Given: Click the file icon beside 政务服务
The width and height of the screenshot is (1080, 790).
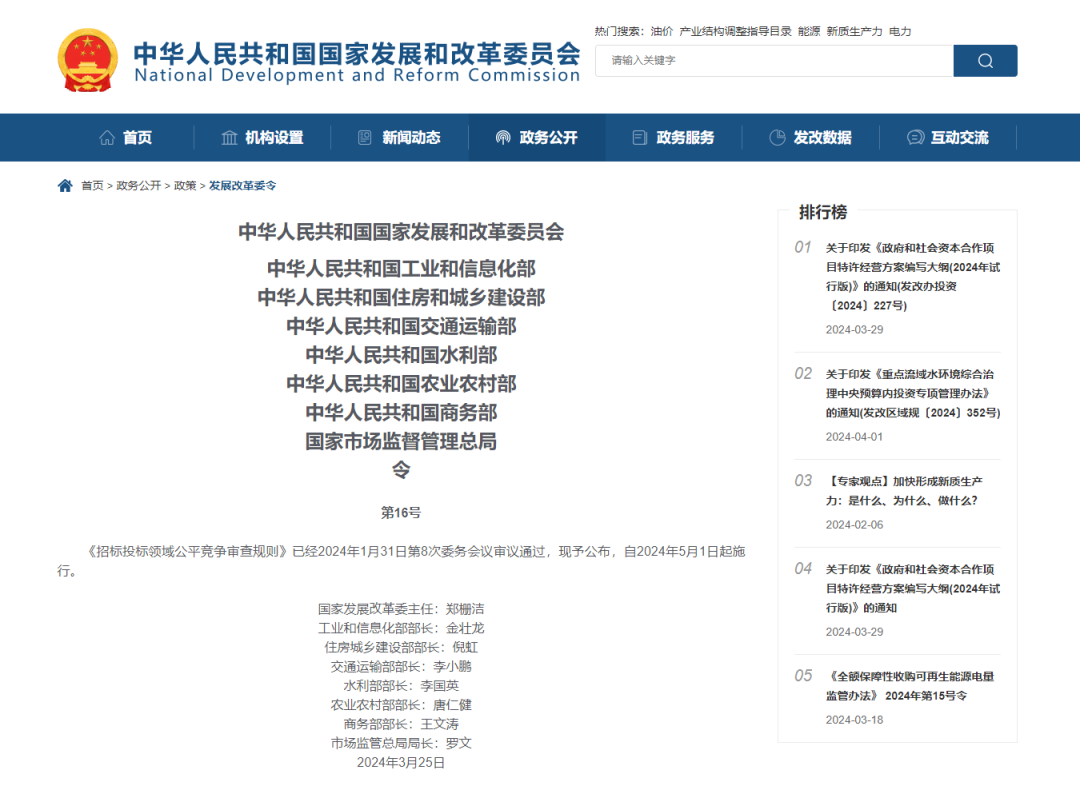Looking at the screenshot, I should pyautogui.click(x=638, y=137).
